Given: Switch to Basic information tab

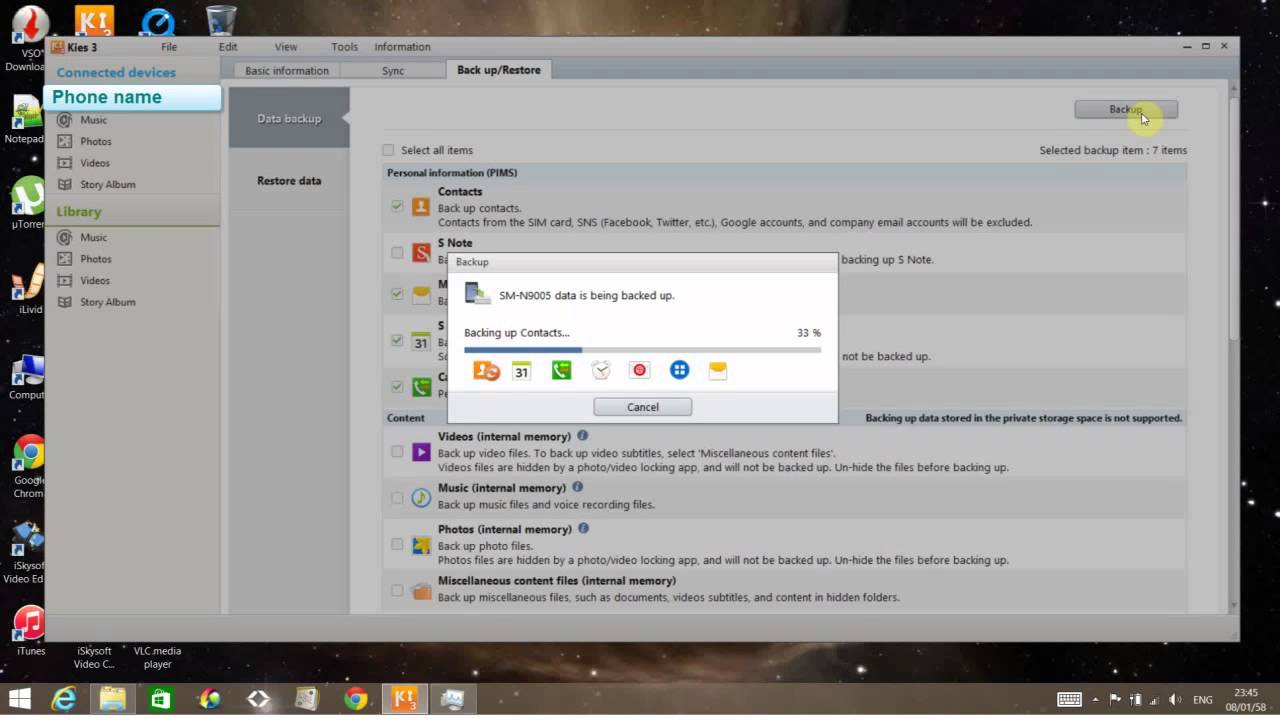Looking at the screenshot, I should click(287, 71).
